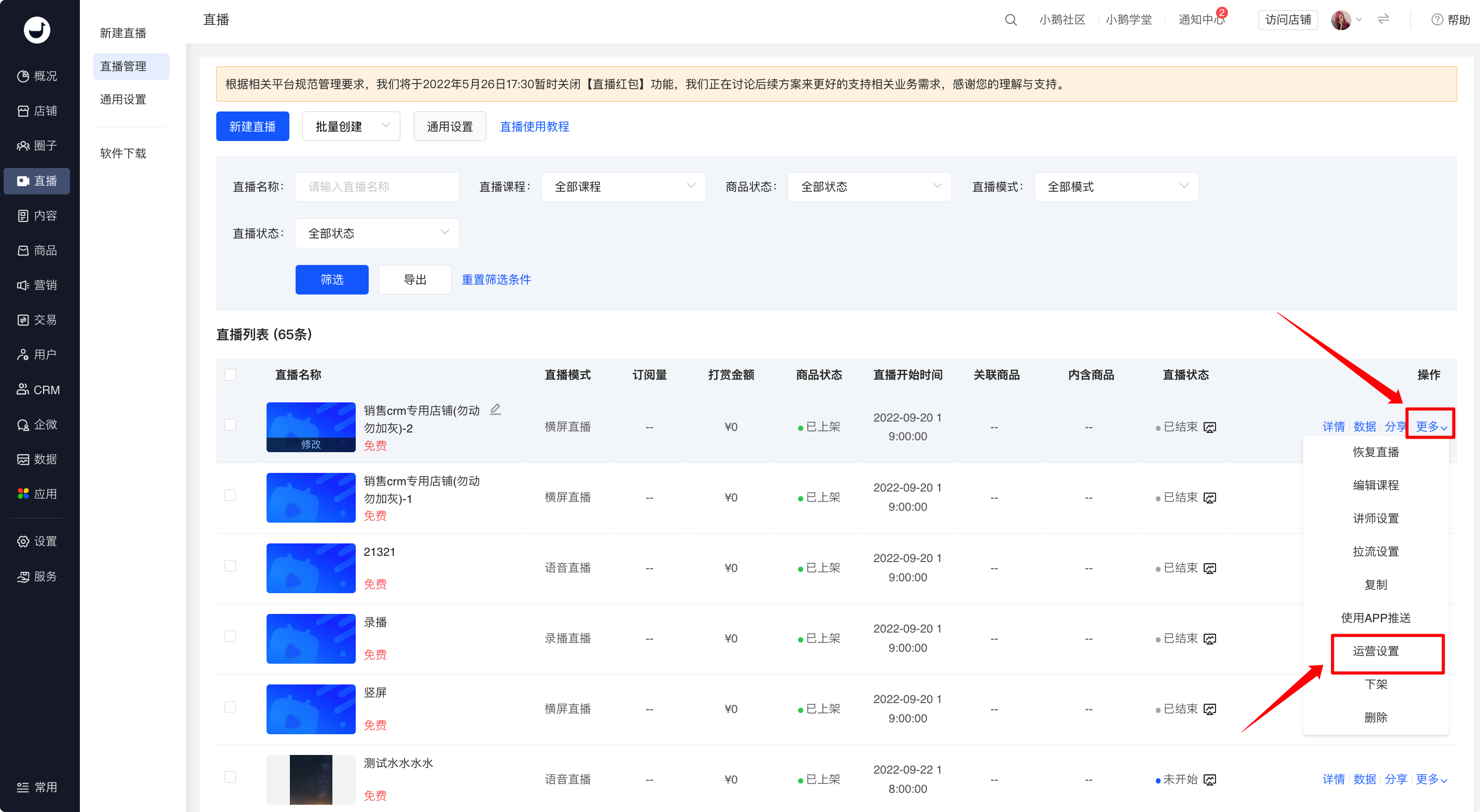Open the 直播课程 全部课程 dropdown
This screenshot has width=1480, height=812.
click(623, 187)
